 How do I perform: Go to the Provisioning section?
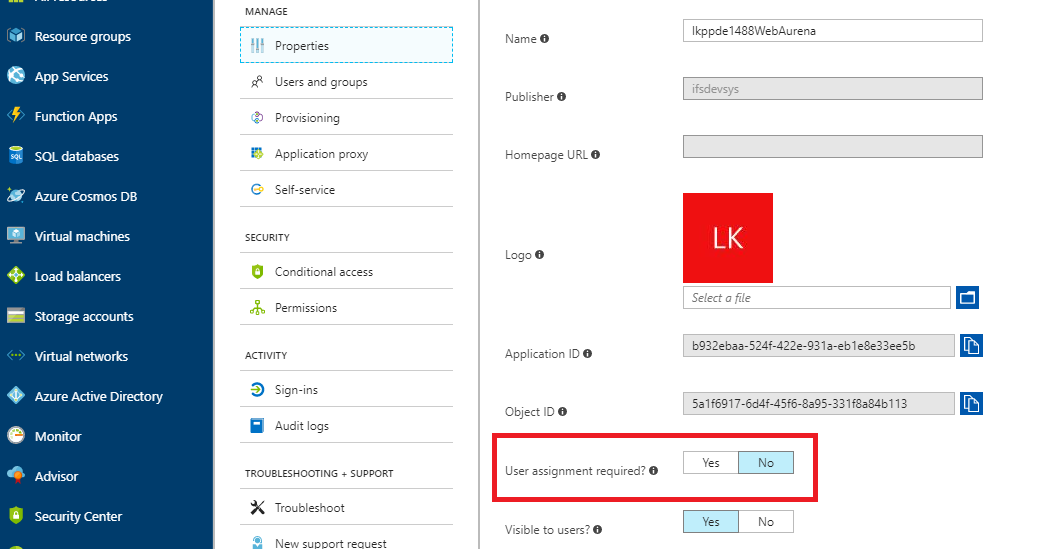pos(346,117)
